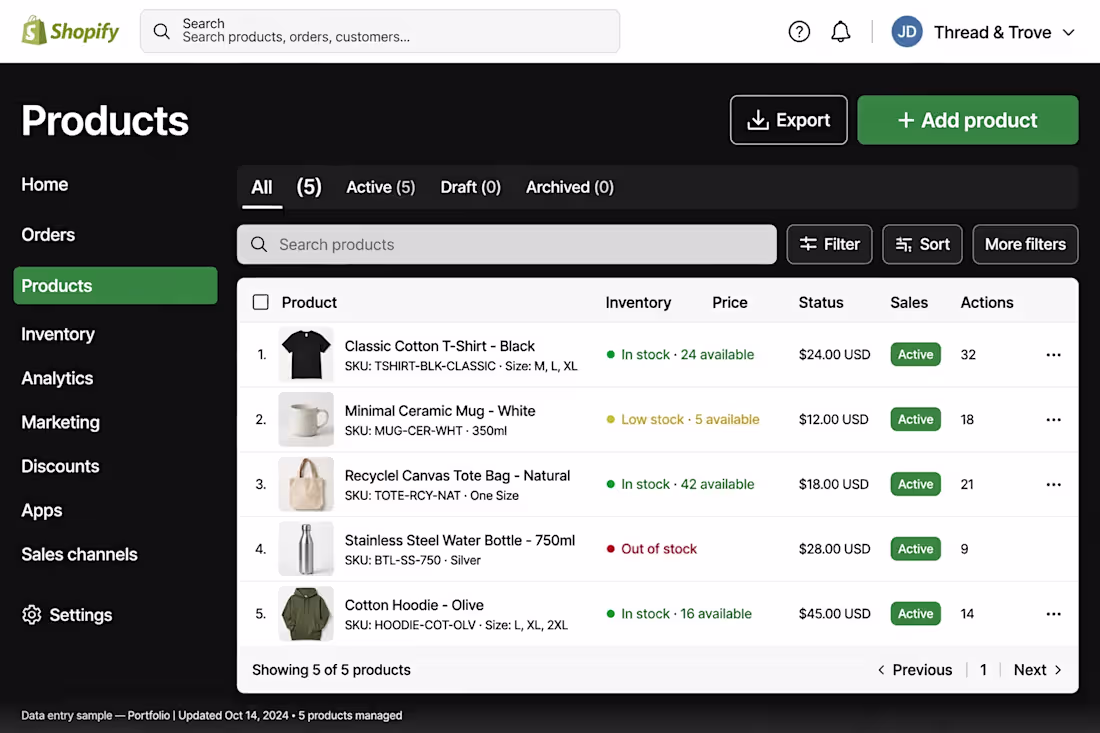The image size is (1100, 733).
Task: Click the Shopify logo
Action: click(70, 31)
